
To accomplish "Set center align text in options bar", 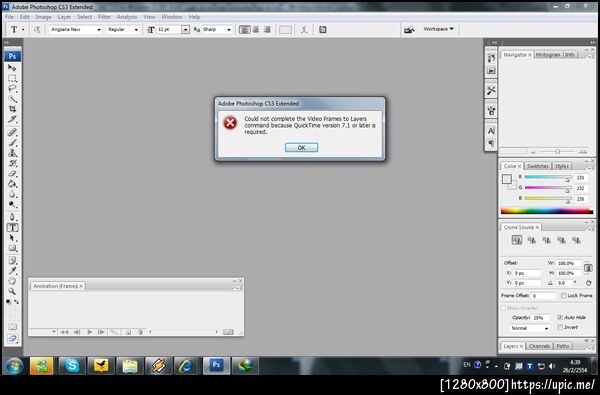I will click(x=256, y=29).
